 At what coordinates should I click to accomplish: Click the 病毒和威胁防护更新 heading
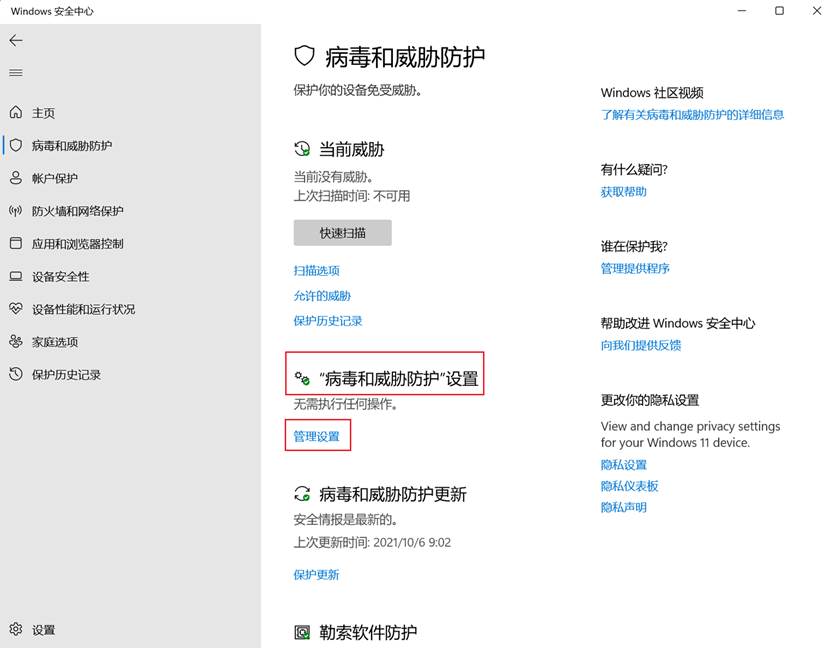coord(393,494)
